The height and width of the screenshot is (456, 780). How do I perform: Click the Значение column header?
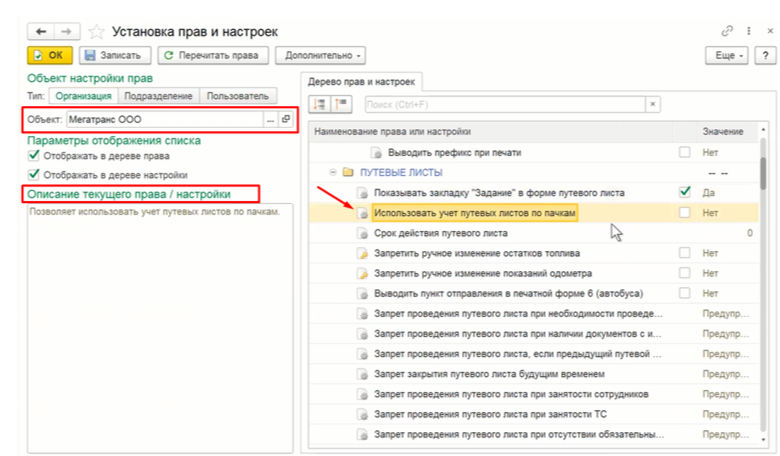click(723, 132)
